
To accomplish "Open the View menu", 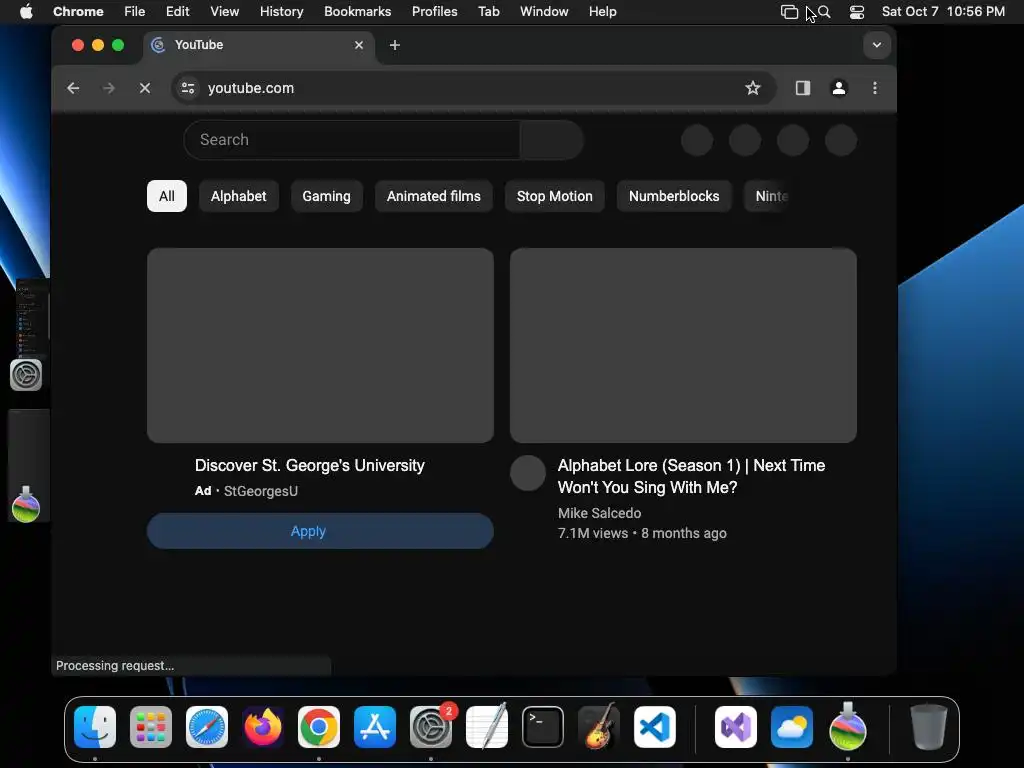I will pos(224,12).
